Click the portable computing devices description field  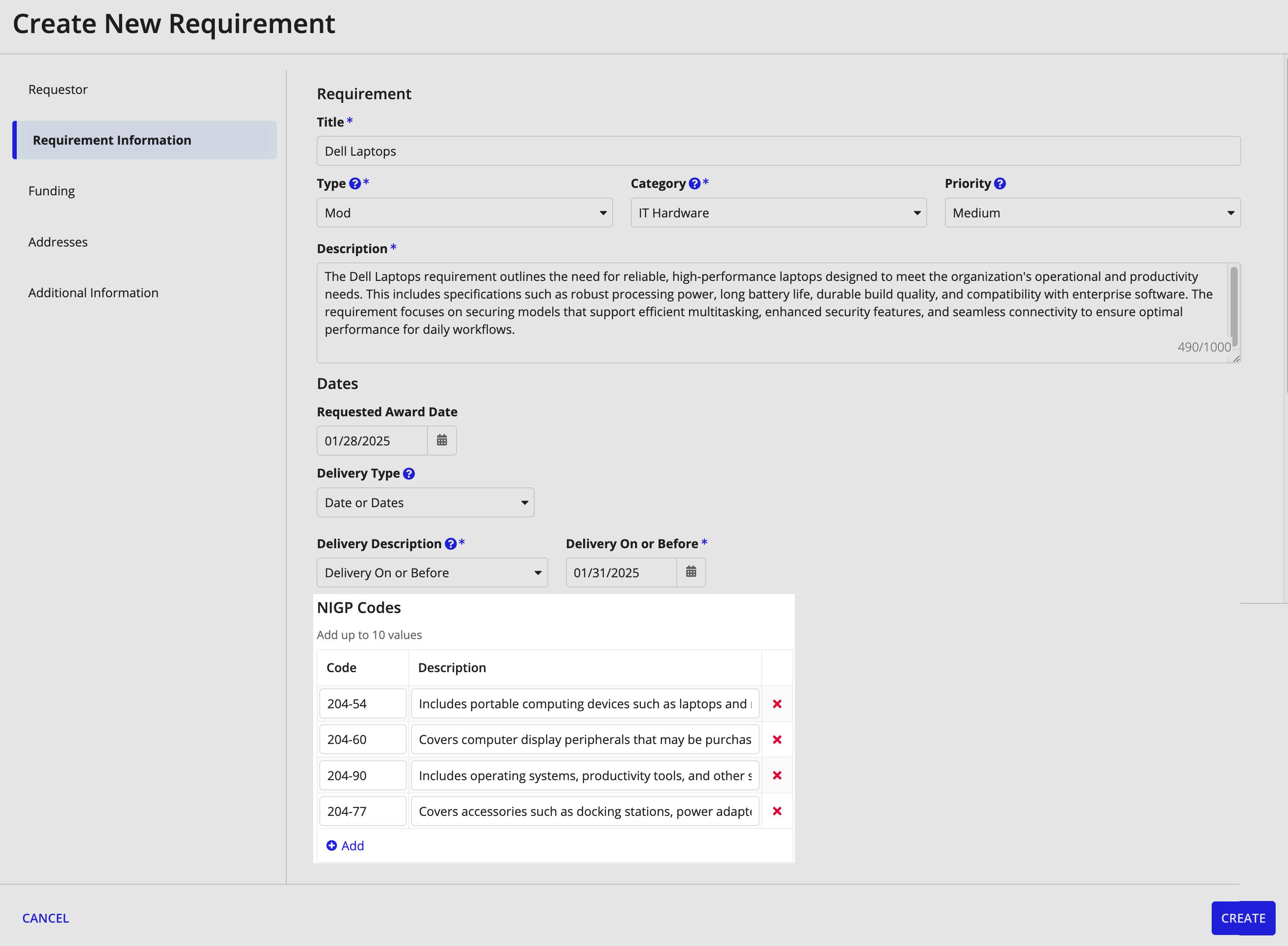[585, 703]
